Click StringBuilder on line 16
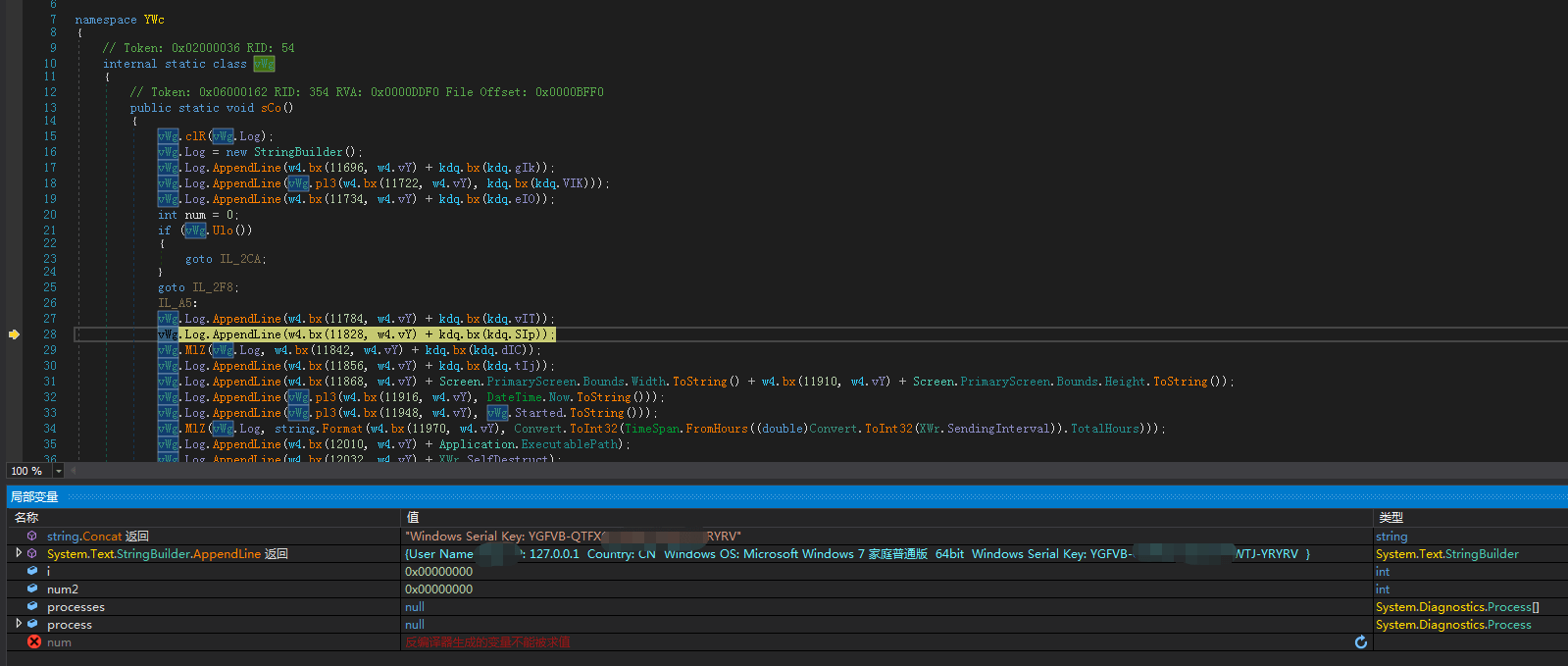This screenshot has width=1568, height=666. tap(298, 152)
